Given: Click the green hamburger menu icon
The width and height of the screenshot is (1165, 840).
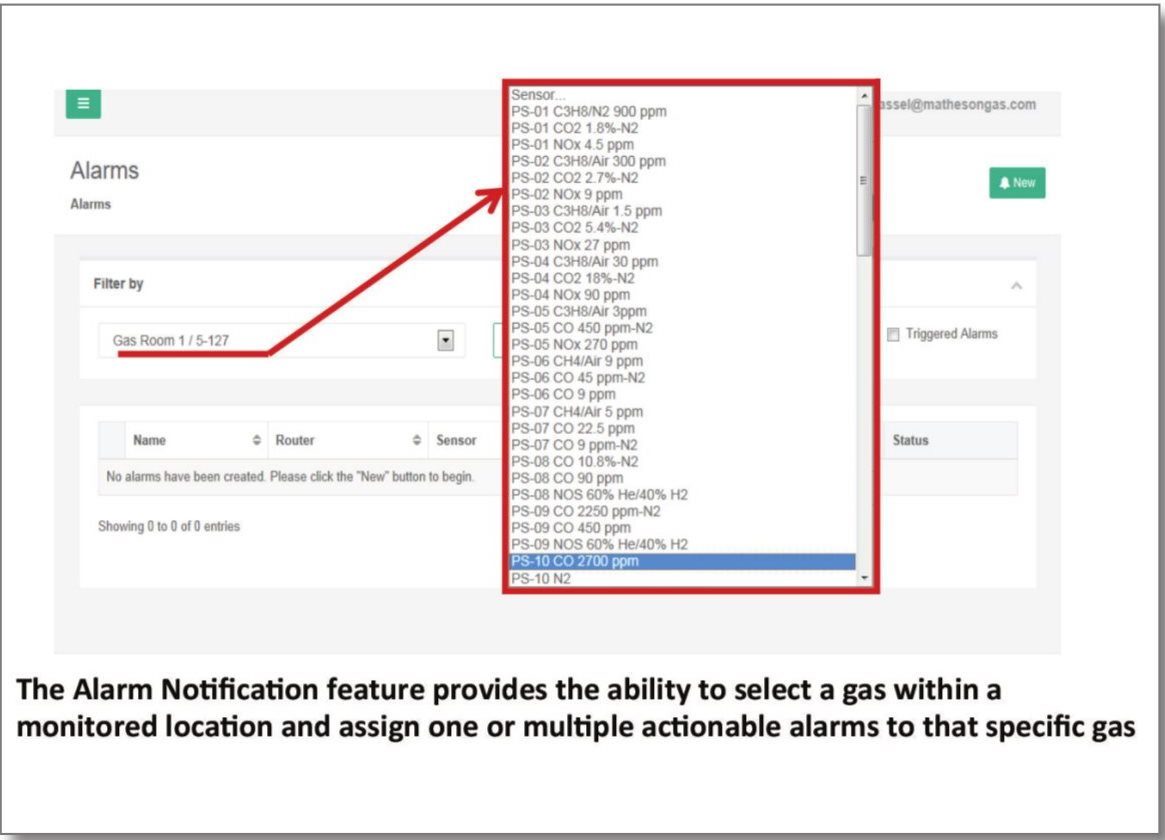Looking at the screenshot, I should 83,103.
